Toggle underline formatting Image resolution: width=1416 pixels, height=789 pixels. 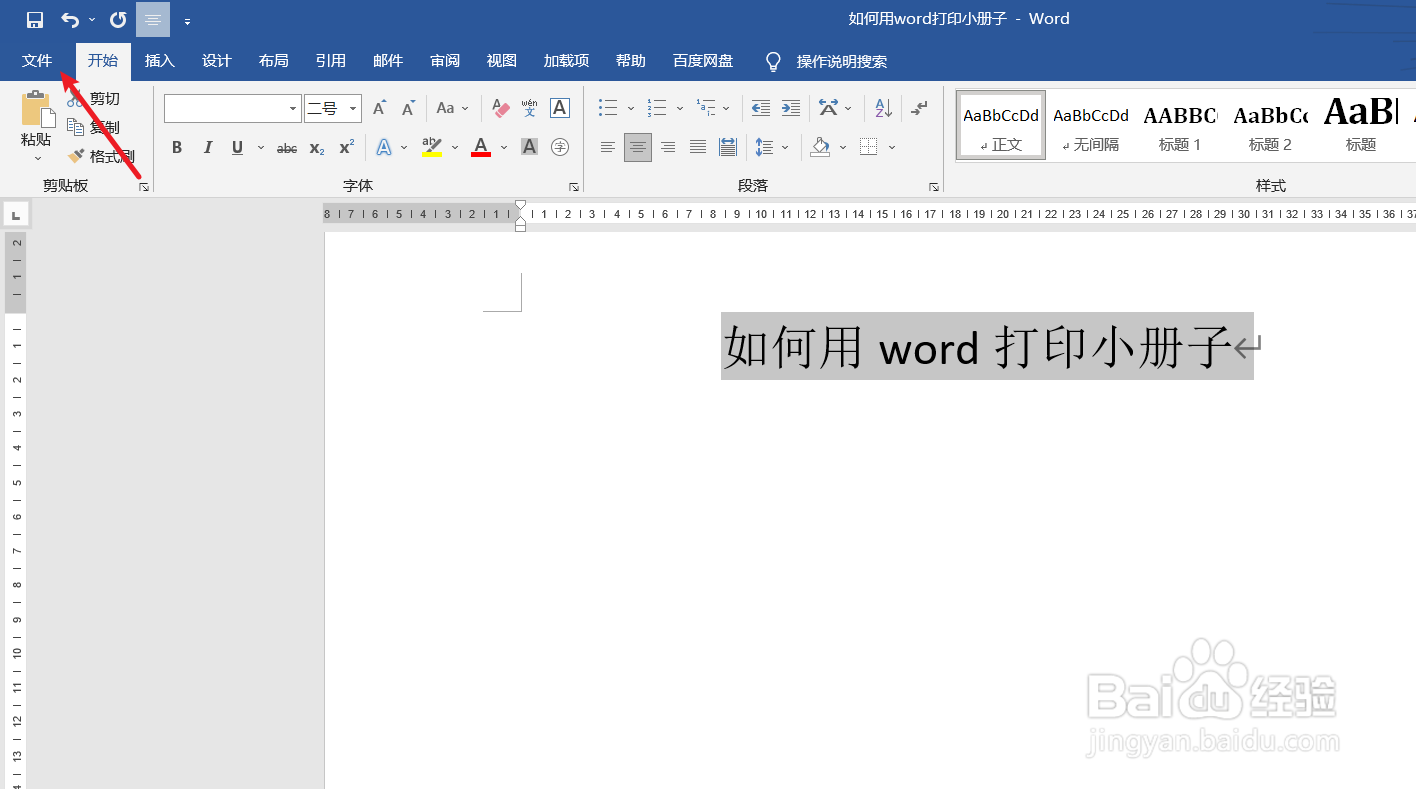pos(236,147)
